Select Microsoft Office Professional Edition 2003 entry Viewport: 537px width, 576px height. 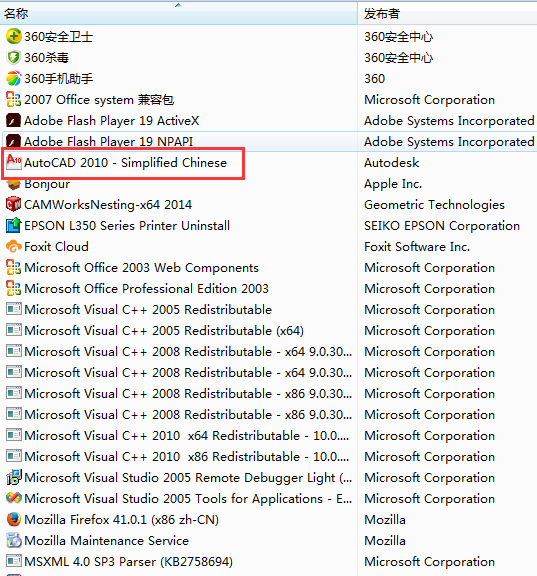(x=146, y=288)
